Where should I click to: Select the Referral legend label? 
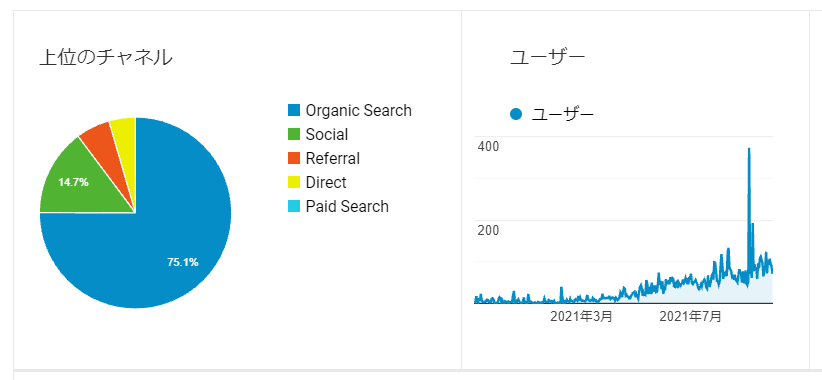[333, 158]
